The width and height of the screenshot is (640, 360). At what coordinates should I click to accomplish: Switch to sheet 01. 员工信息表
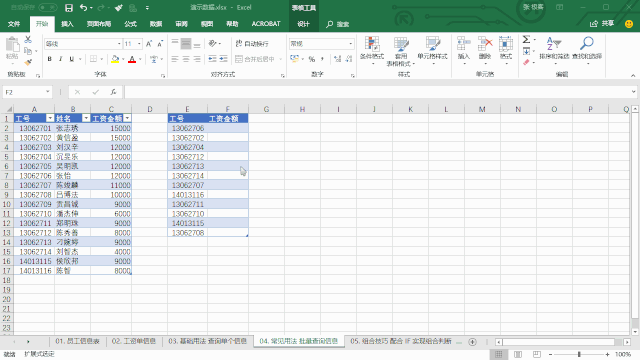tap(77, 341)
